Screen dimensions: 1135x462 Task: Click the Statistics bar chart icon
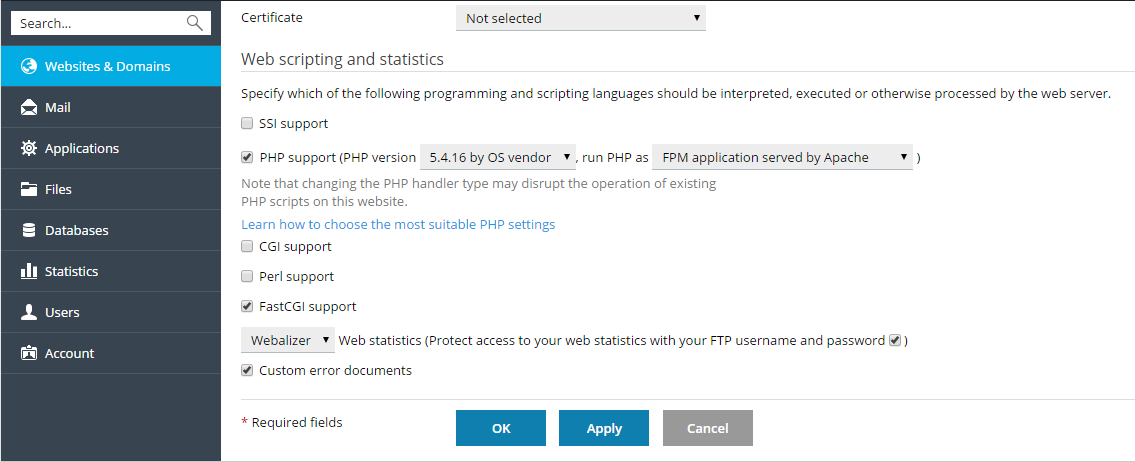pos(29,272)
